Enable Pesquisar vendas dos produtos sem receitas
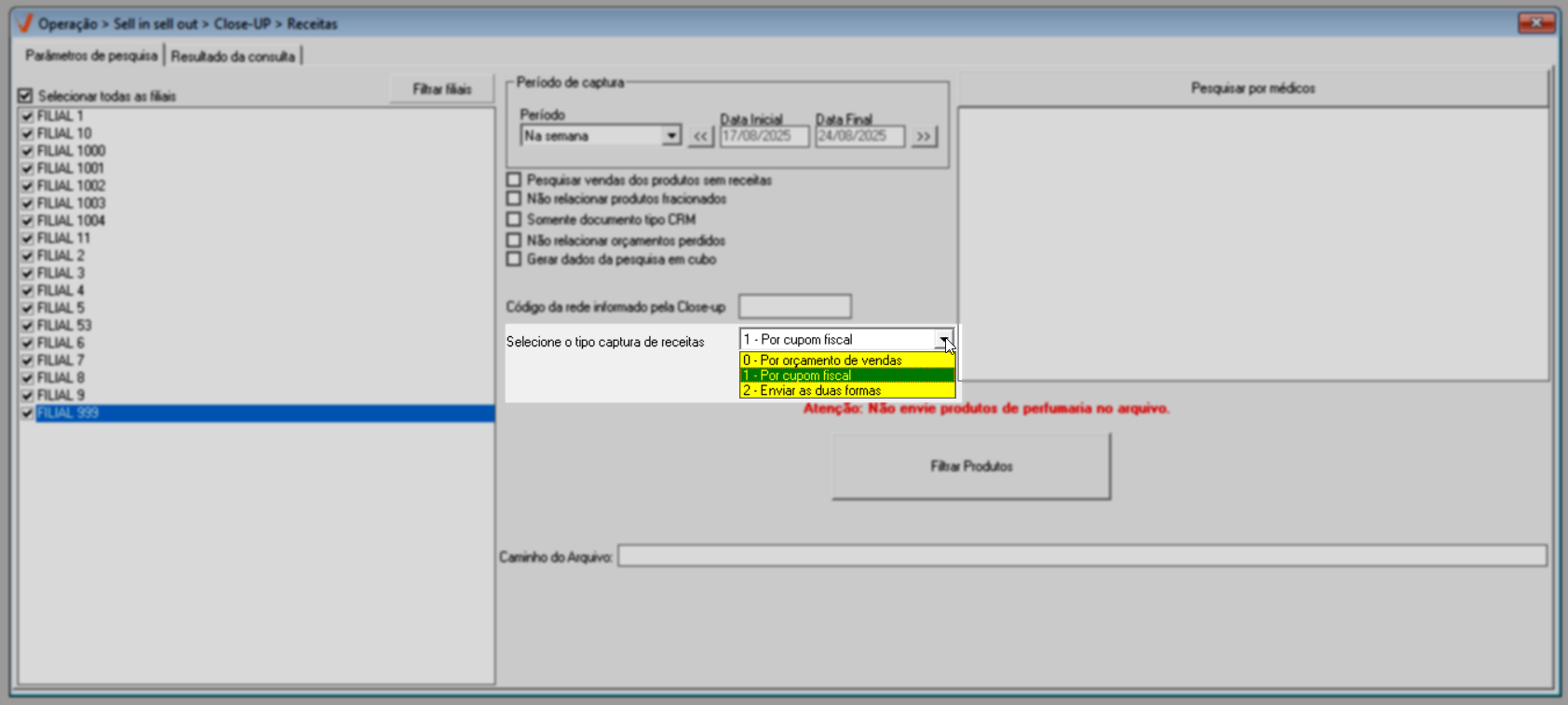Viewport: 1568px width, 705px height. click(x=514, y=180)
